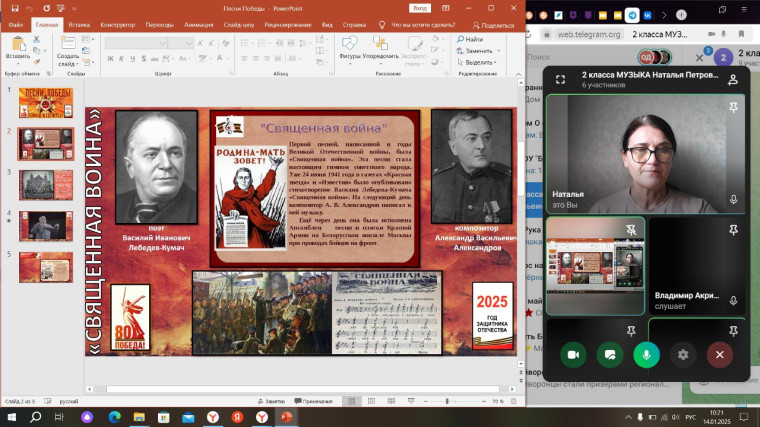Open the font name combo box

(x=136, y=43)
